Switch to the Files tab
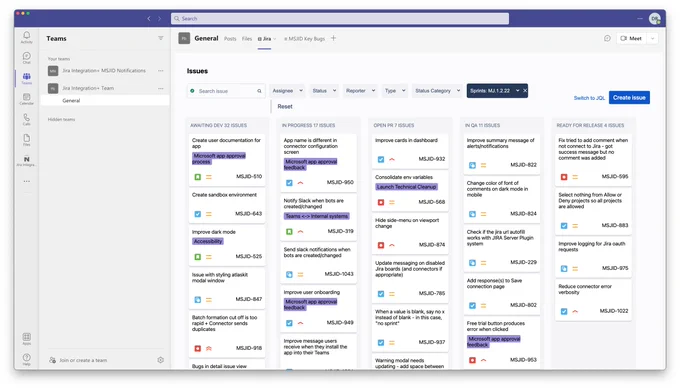The image size is (680, 389). (x=247, y=39)
